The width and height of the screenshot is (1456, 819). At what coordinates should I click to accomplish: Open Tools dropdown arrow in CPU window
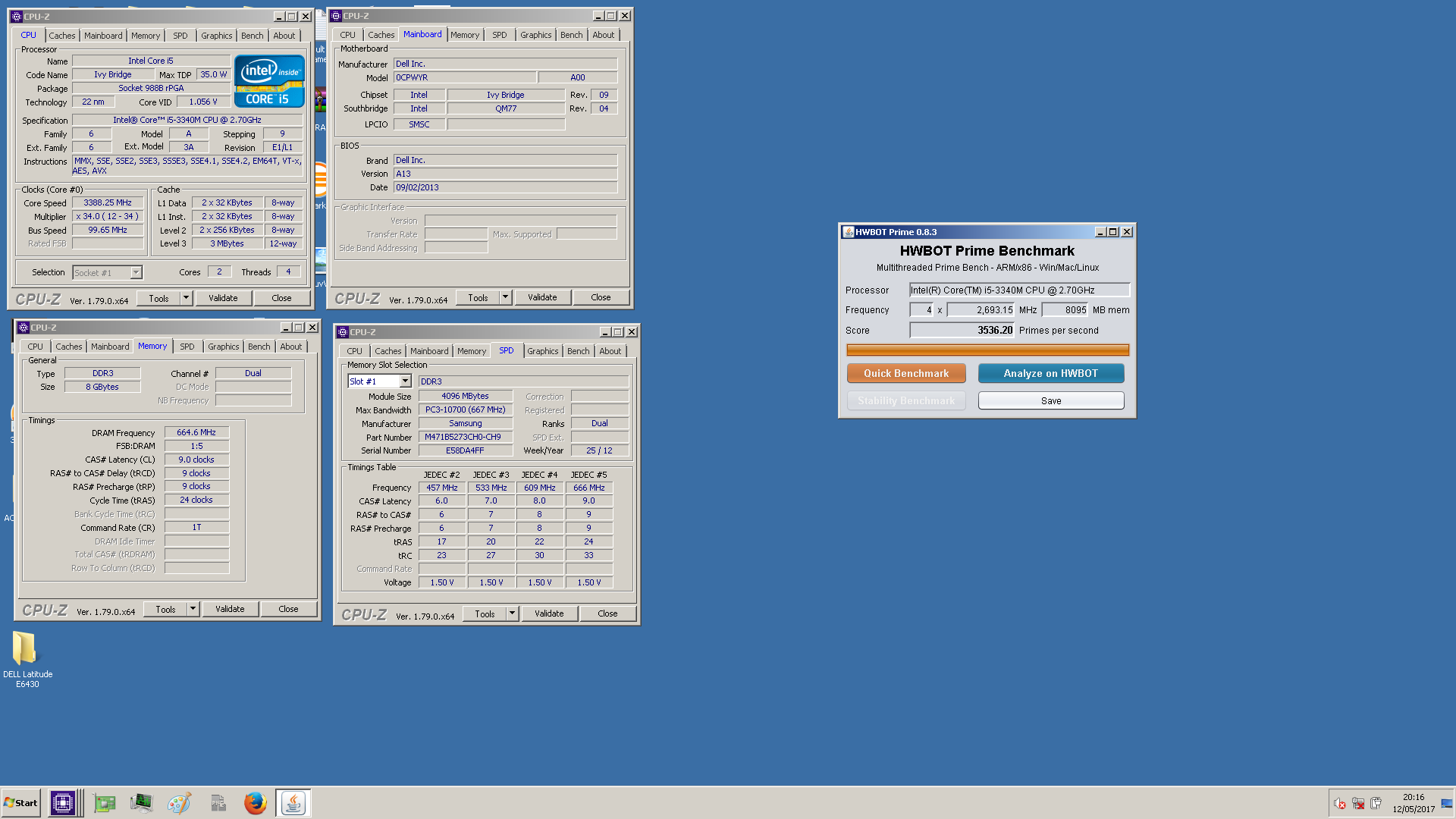click(x=186, y=298)
